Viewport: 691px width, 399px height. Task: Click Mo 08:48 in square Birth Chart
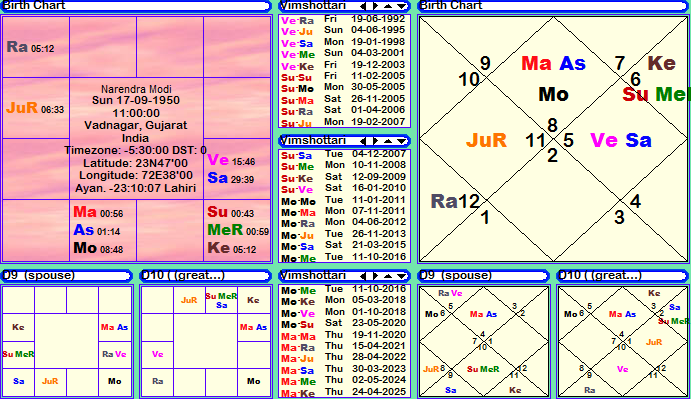pos(98,248)
